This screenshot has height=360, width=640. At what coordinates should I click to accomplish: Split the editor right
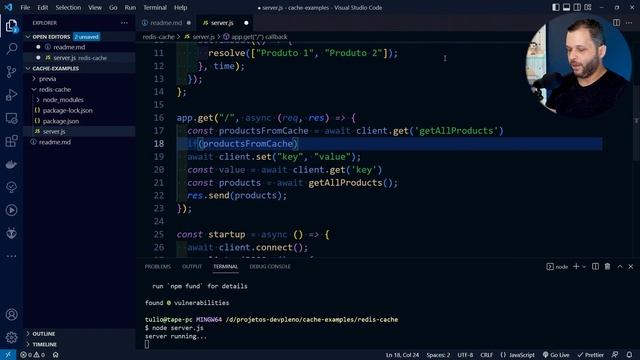616,23
